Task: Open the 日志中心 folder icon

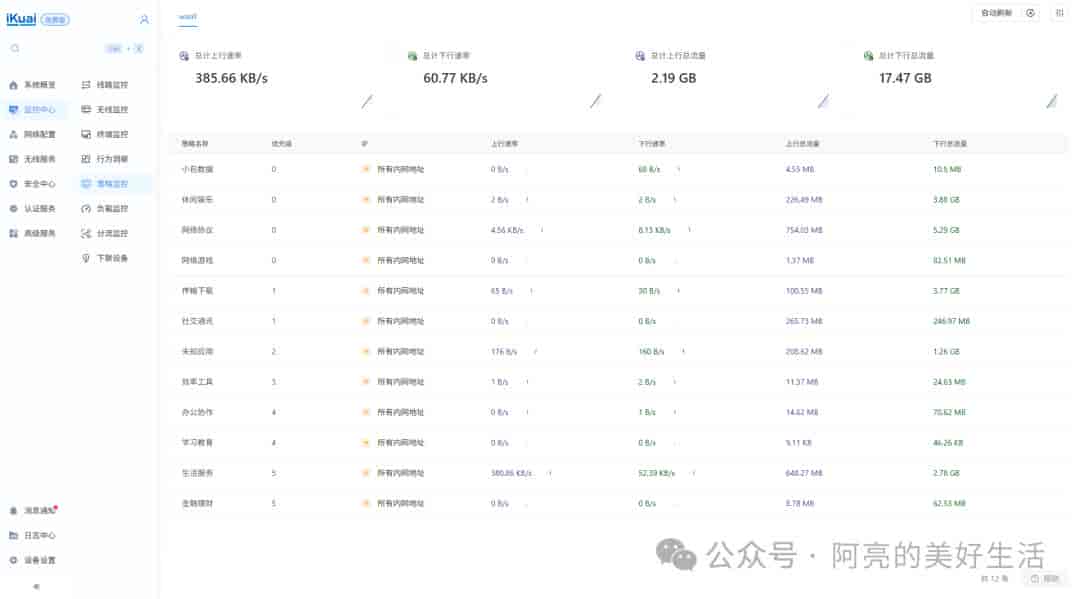Action: [13, 535]
